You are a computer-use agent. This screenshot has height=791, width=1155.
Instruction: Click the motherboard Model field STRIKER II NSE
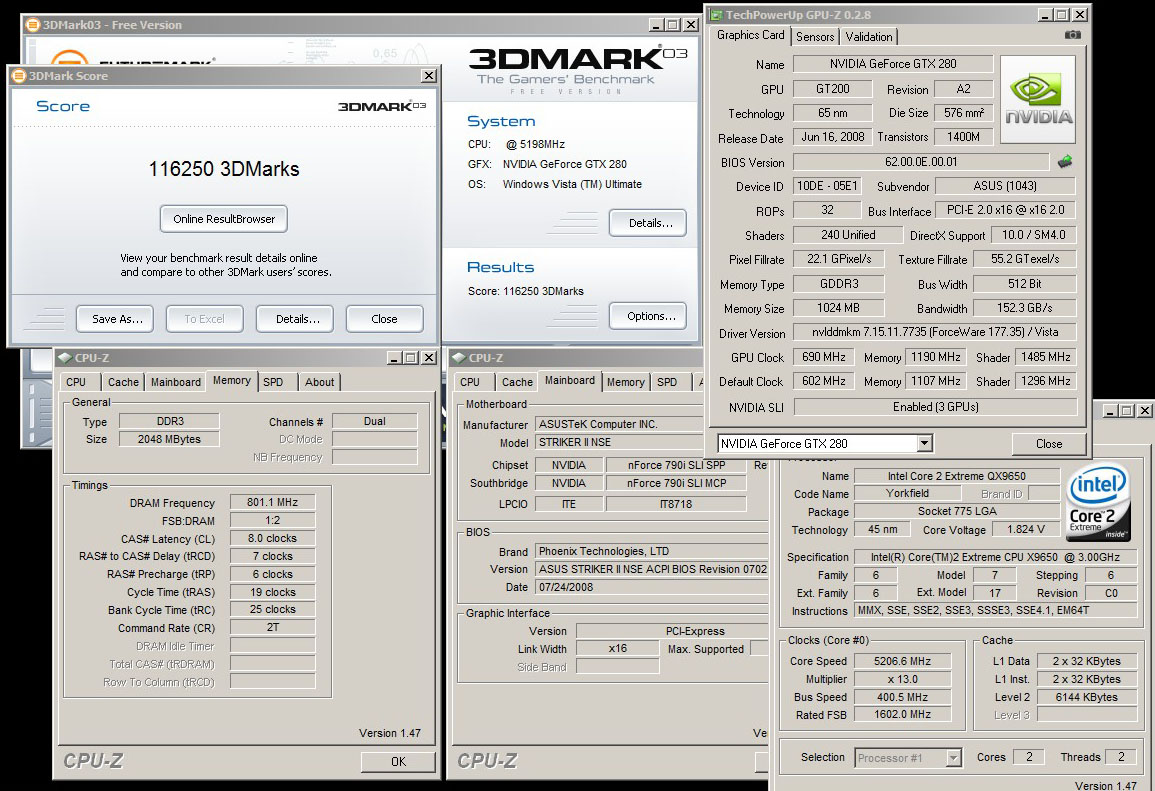619,443
